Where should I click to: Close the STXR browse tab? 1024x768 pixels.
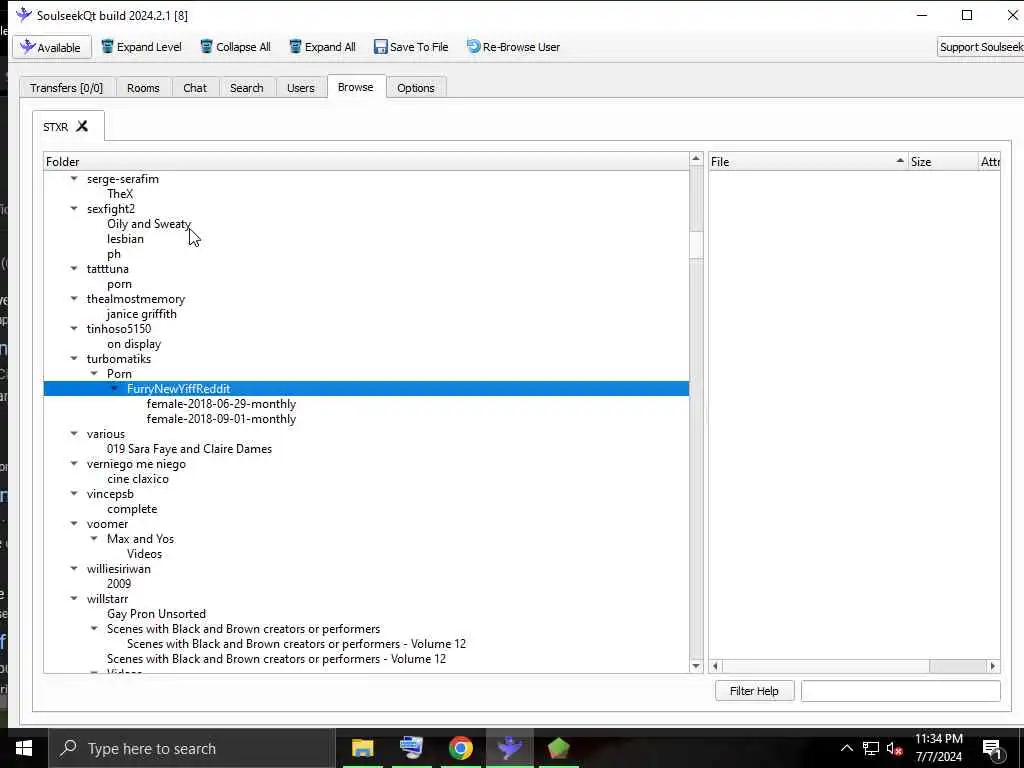[x=82, y=126]
